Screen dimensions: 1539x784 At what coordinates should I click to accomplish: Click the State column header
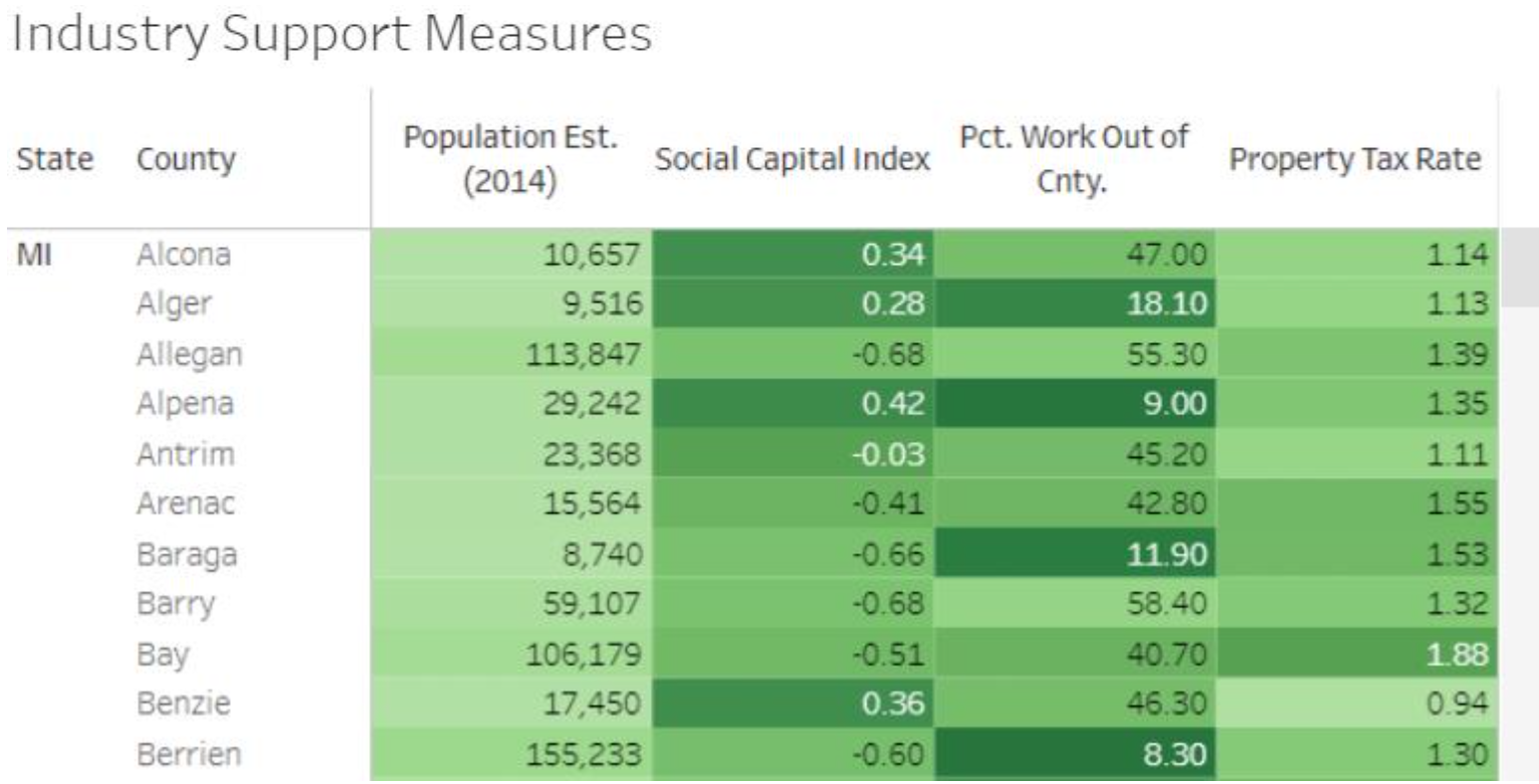point(55,159)
